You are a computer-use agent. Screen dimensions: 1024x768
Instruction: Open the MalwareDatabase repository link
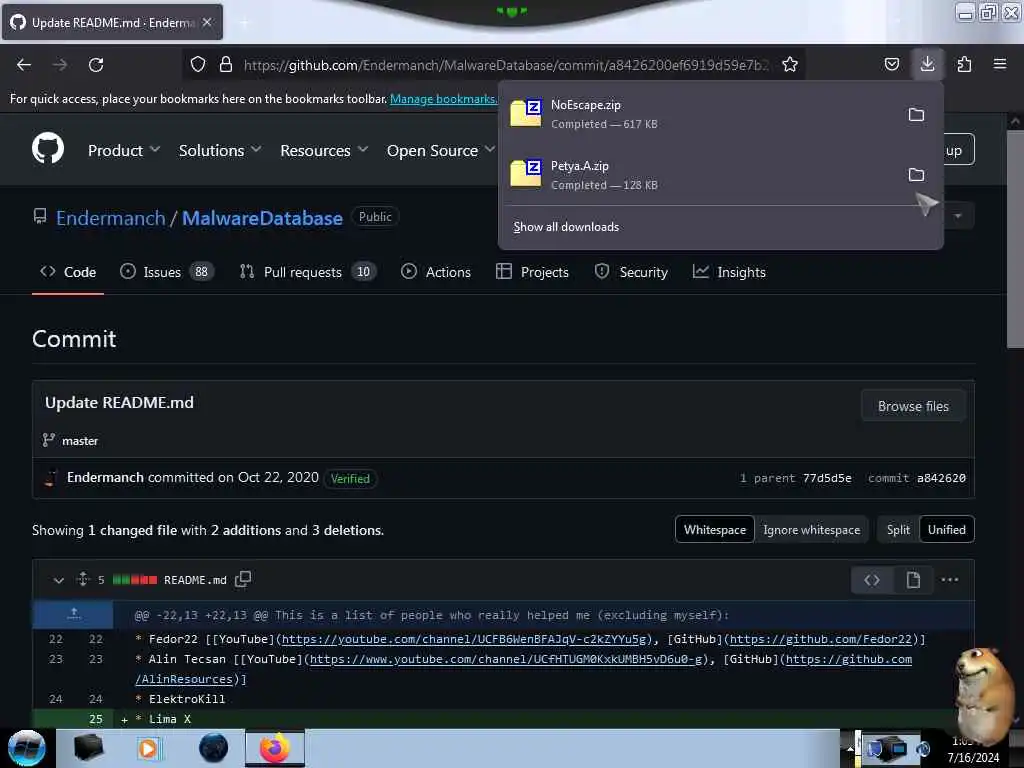pos(262,218)
